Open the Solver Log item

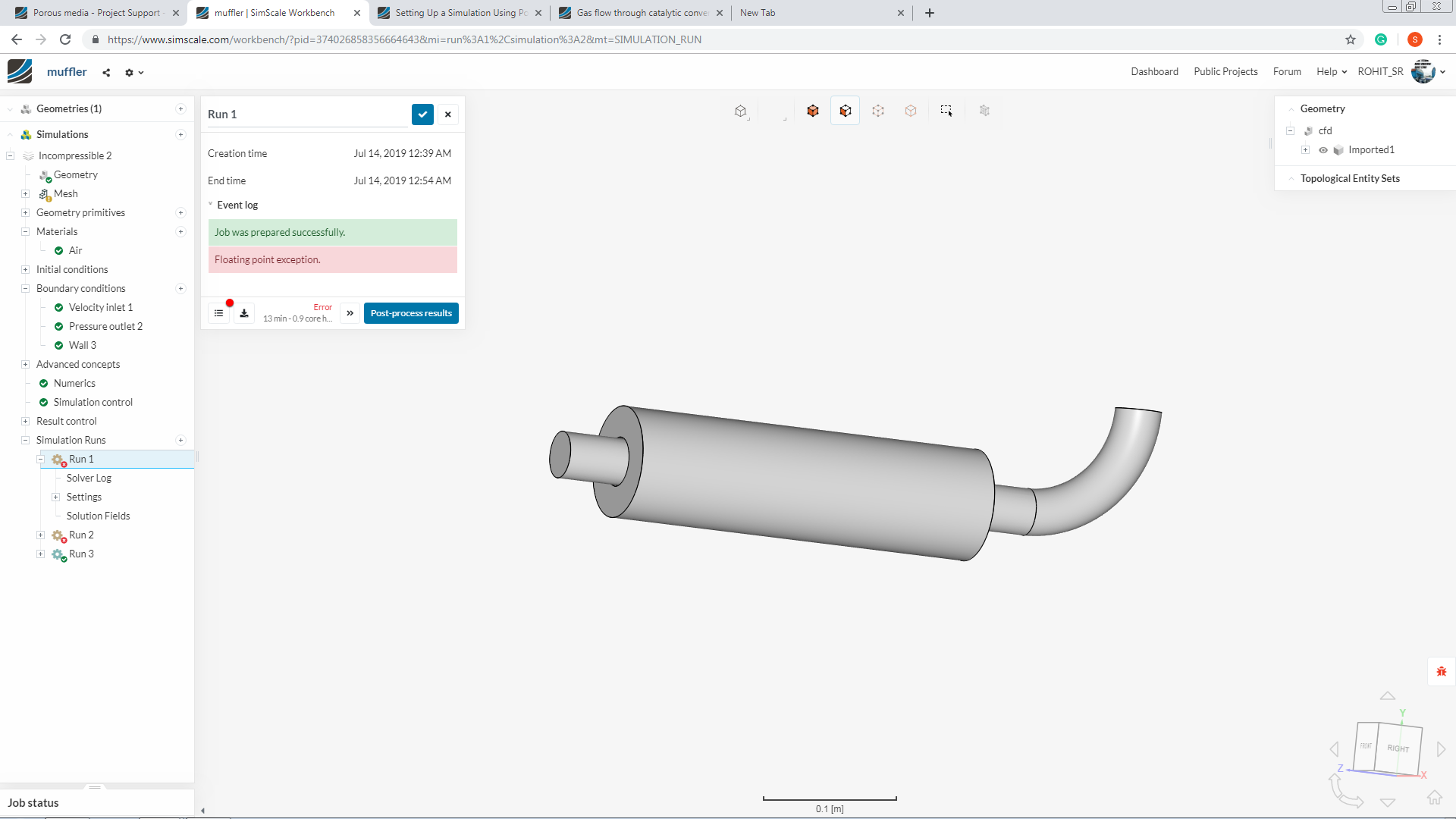click(89, 479)
